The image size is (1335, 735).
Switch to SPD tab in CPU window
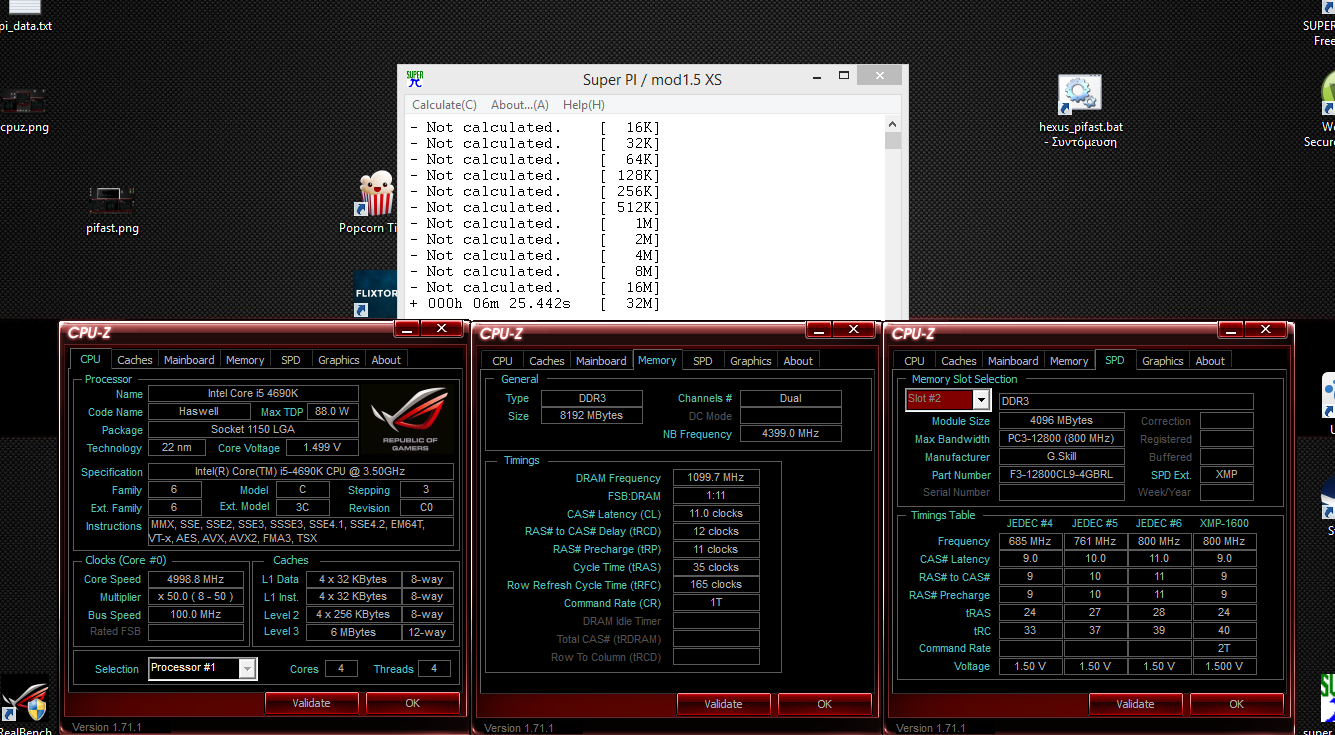click(x=290, y=360)
